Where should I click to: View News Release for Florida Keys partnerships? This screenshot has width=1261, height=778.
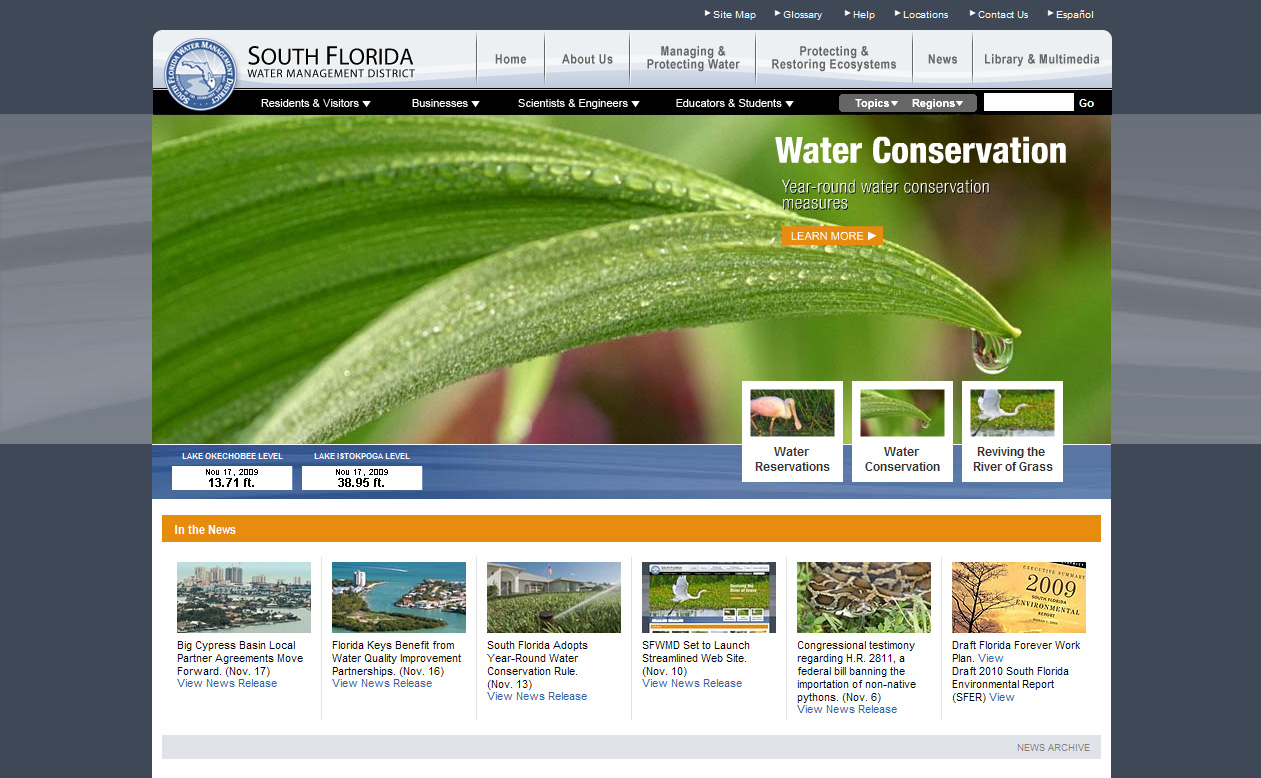(382, 684)
